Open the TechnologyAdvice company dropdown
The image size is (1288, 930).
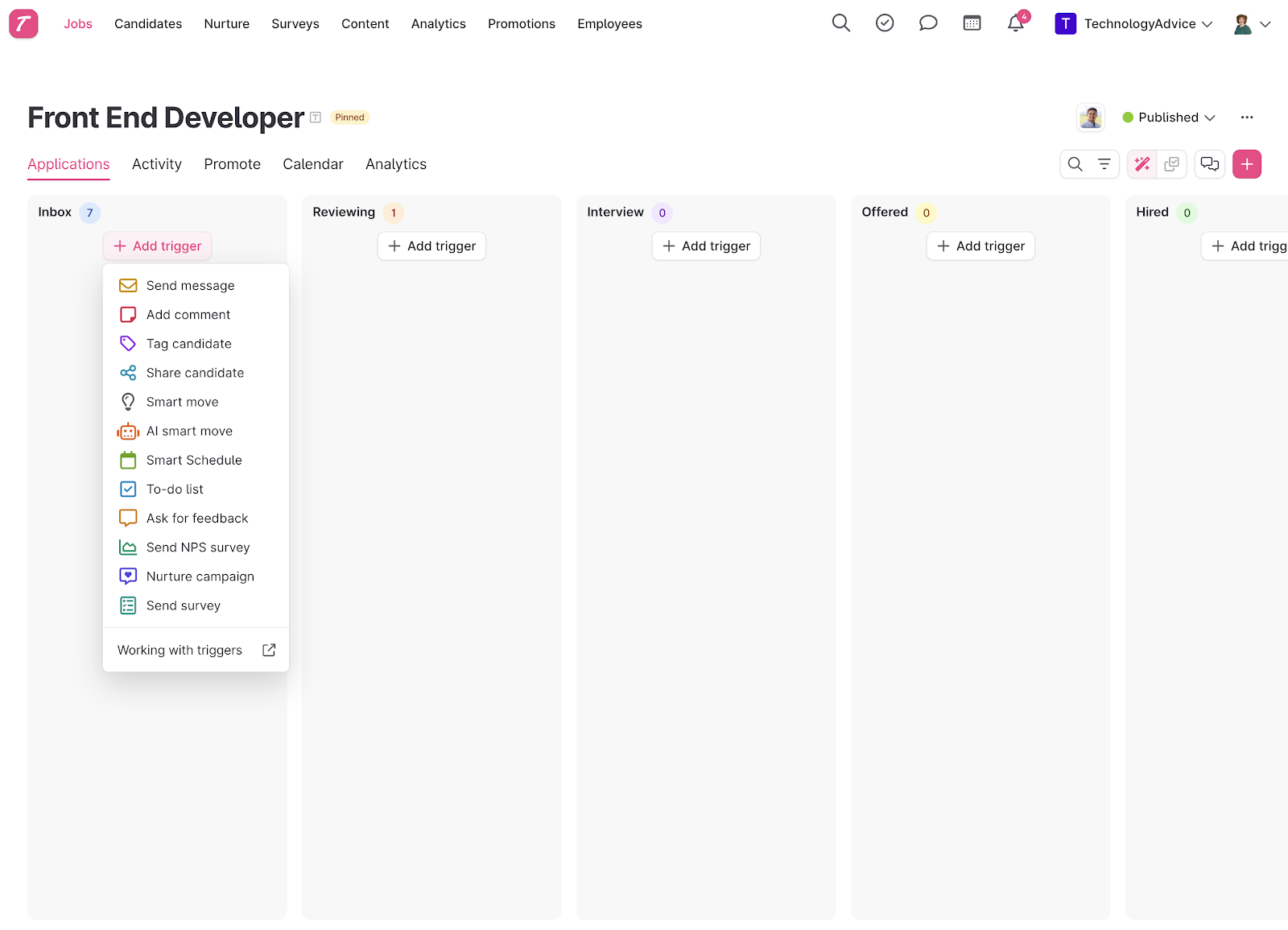click(1133, 23)
